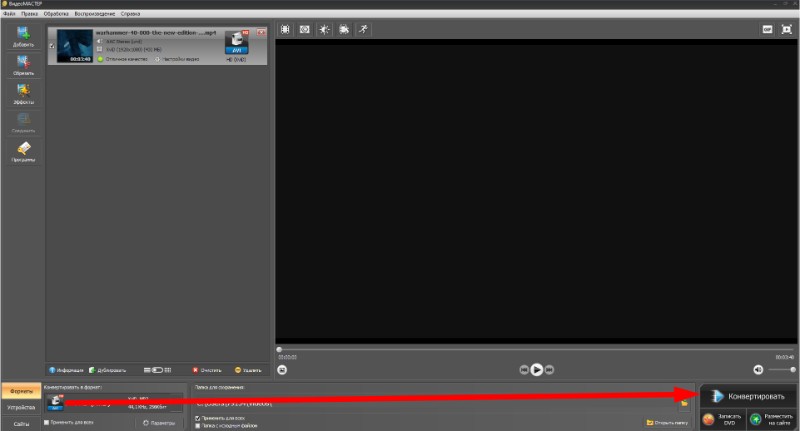
Task: Open the conversion format selector box
Action: [113, 403]
